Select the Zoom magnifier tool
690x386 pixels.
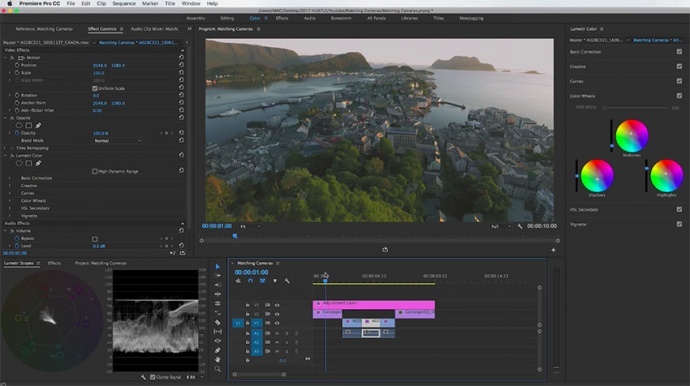(217, 369)
